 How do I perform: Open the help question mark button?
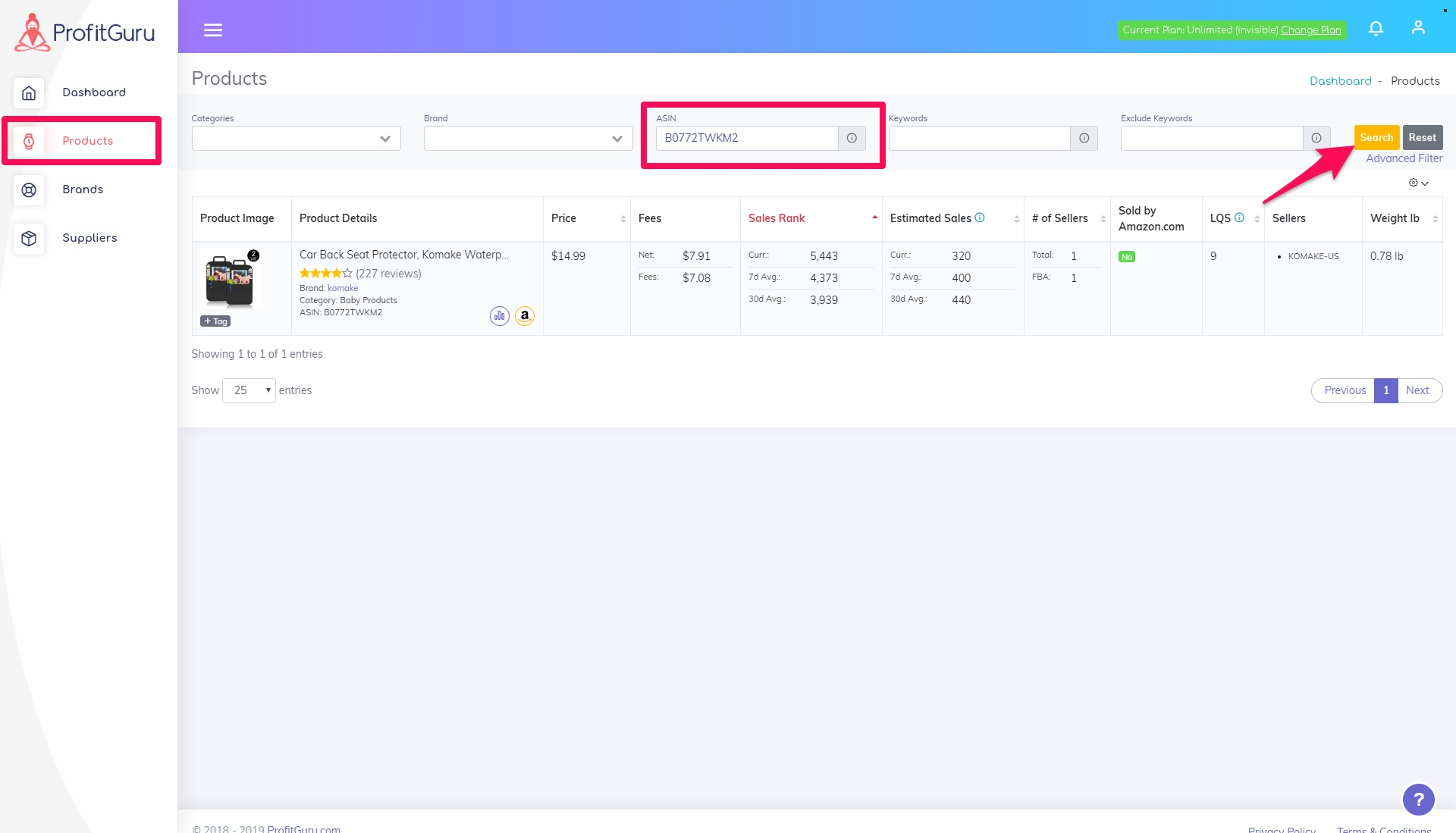pos(1418,799)
